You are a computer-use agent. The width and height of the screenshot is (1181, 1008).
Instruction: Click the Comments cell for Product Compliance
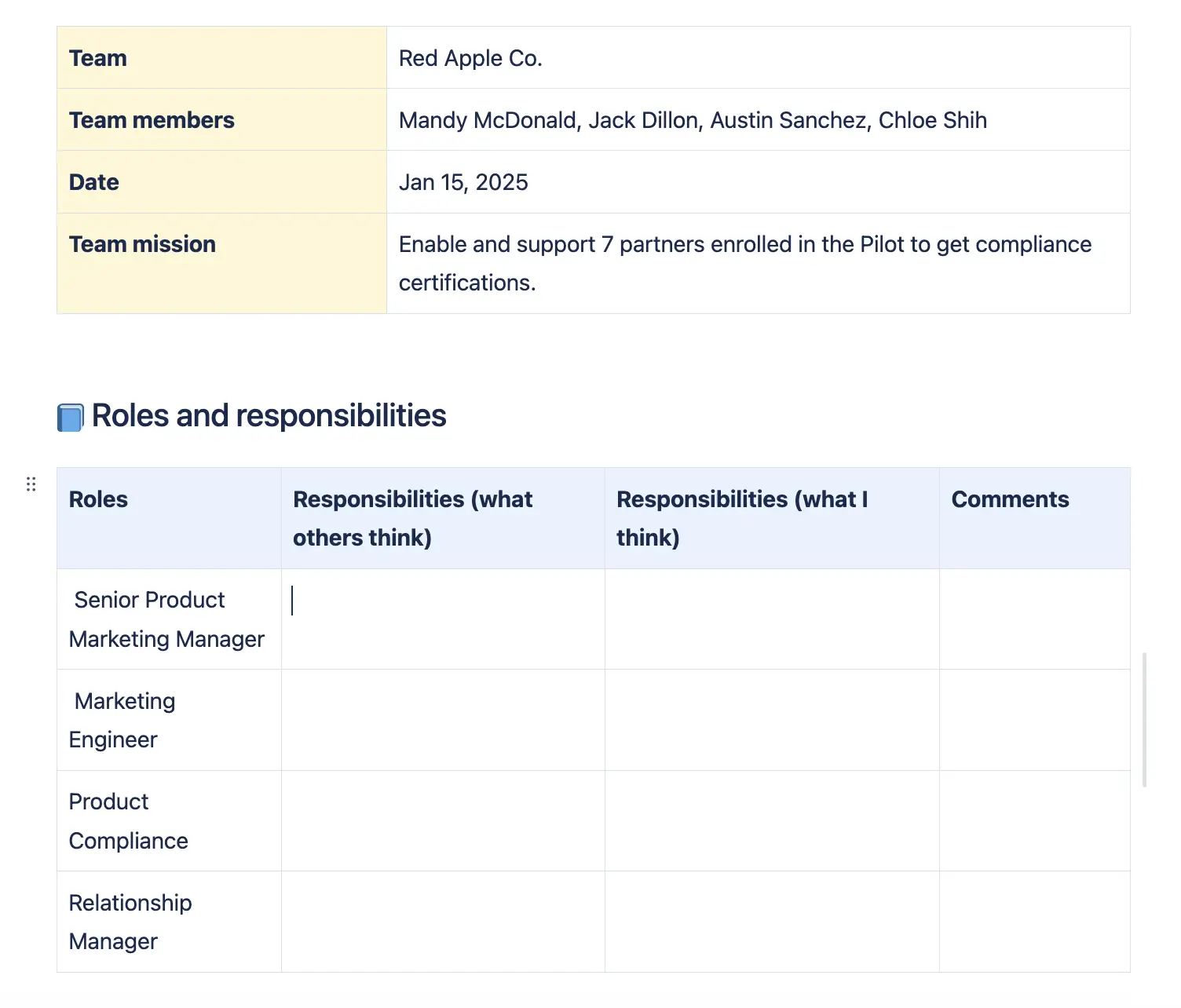coord(1035,821)
